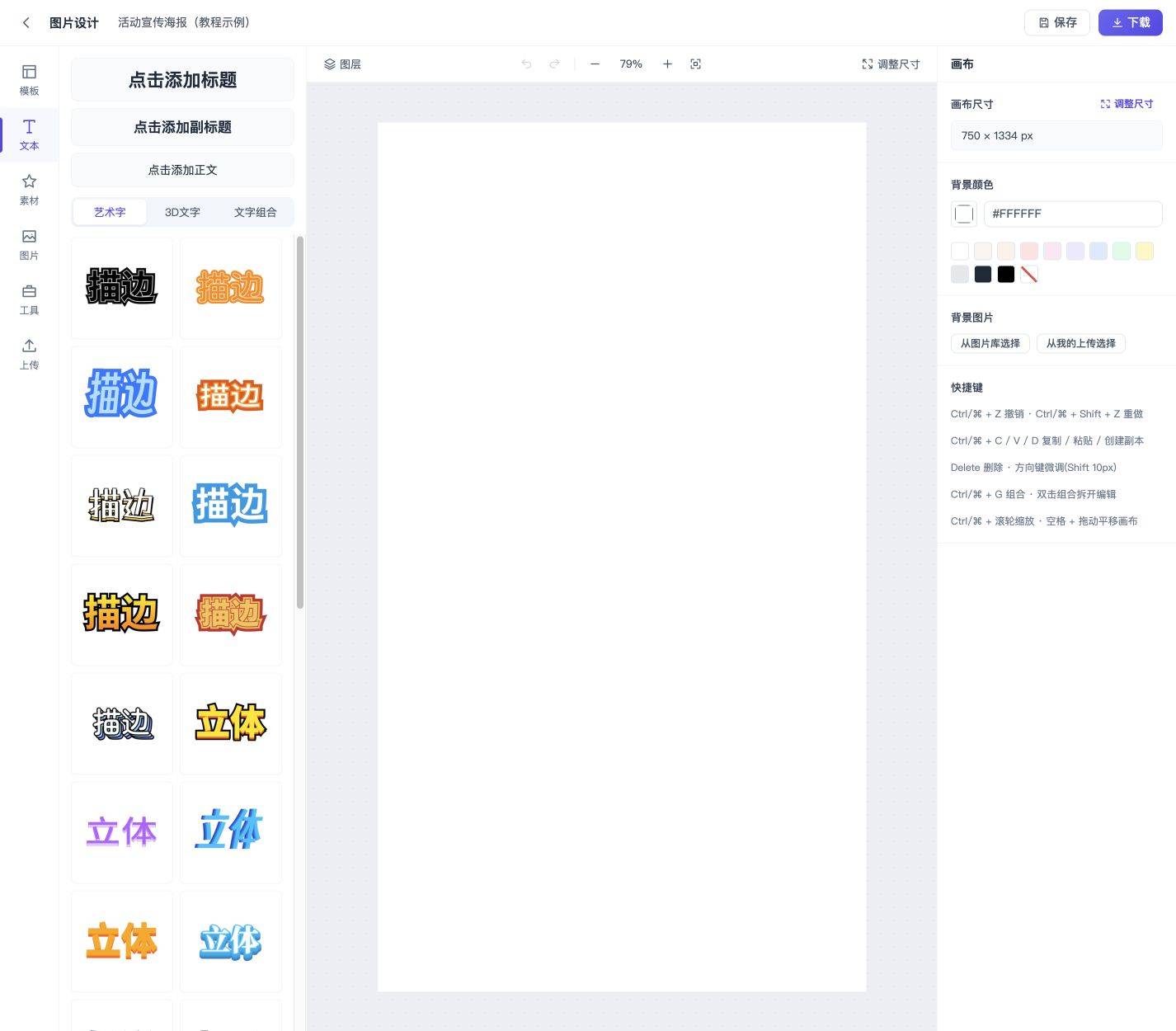Click the 活动宣传海报（教程示例） project title

(x=184, y=22)
